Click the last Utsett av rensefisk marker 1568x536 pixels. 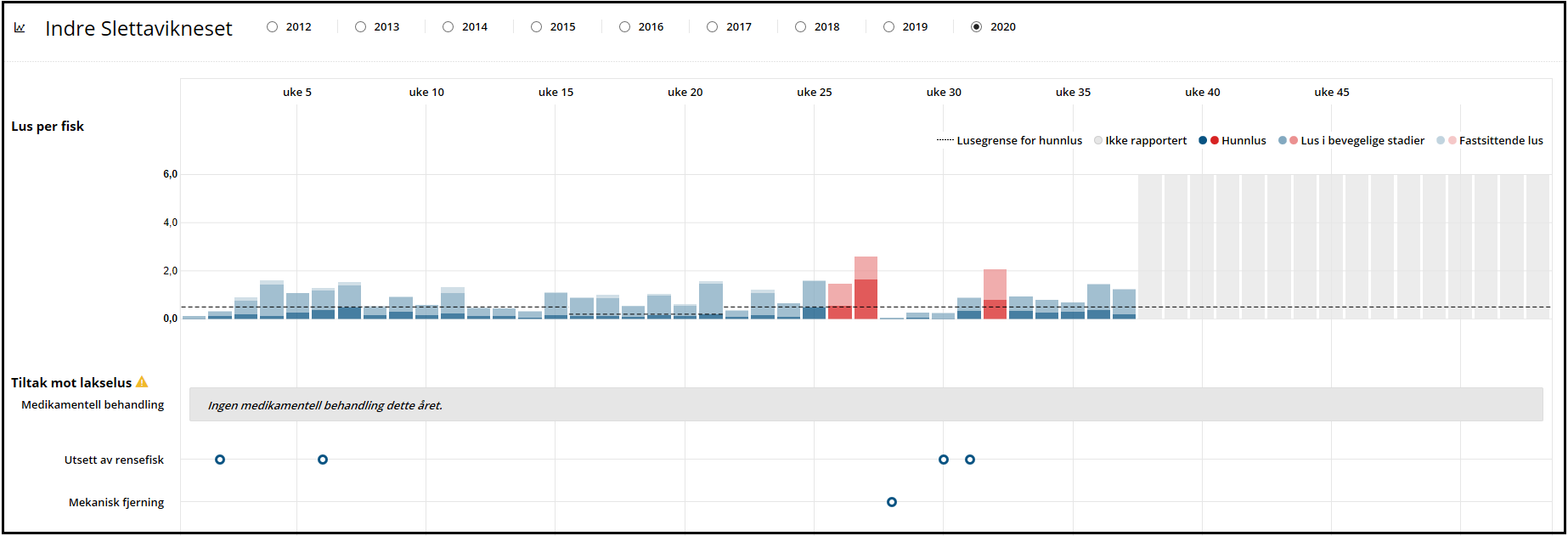coord(969,460)
